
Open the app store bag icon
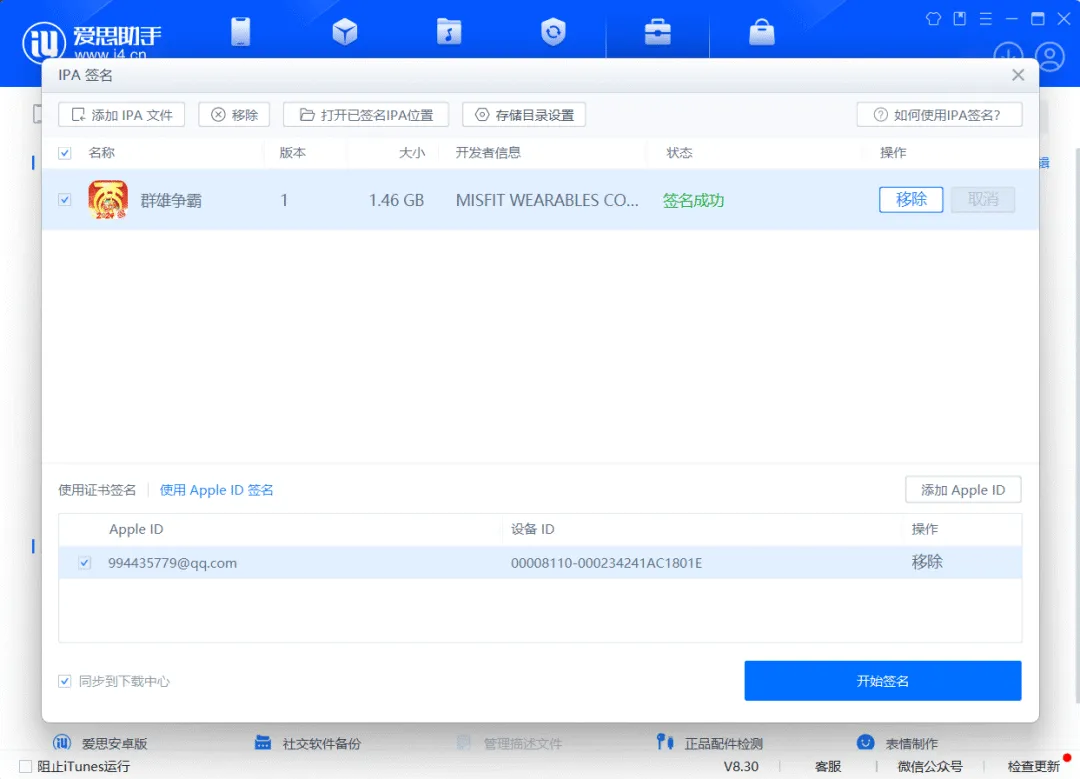pos(761,31)
